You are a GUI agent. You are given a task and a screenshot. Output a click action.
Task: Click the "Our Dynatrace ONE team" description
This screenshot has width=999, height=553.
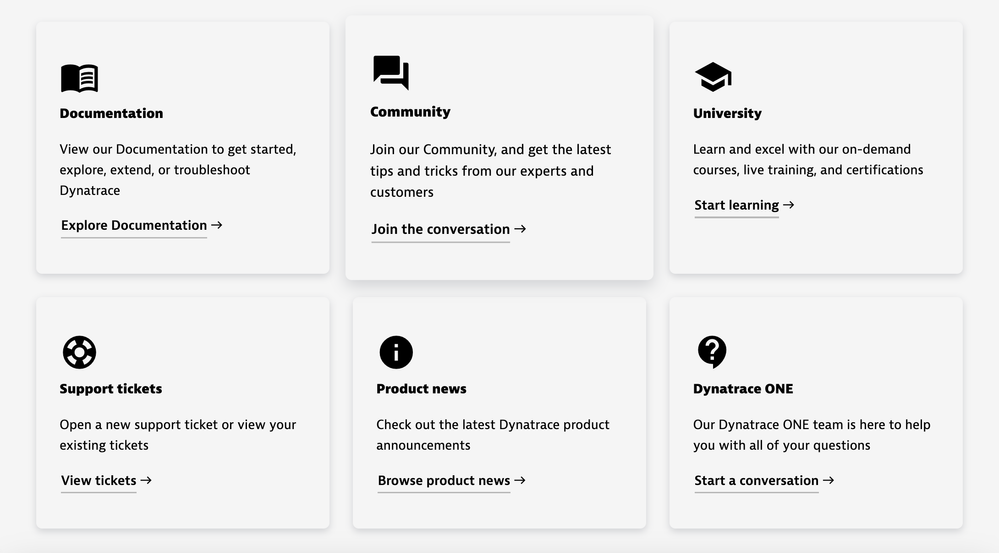pos(812,434)
